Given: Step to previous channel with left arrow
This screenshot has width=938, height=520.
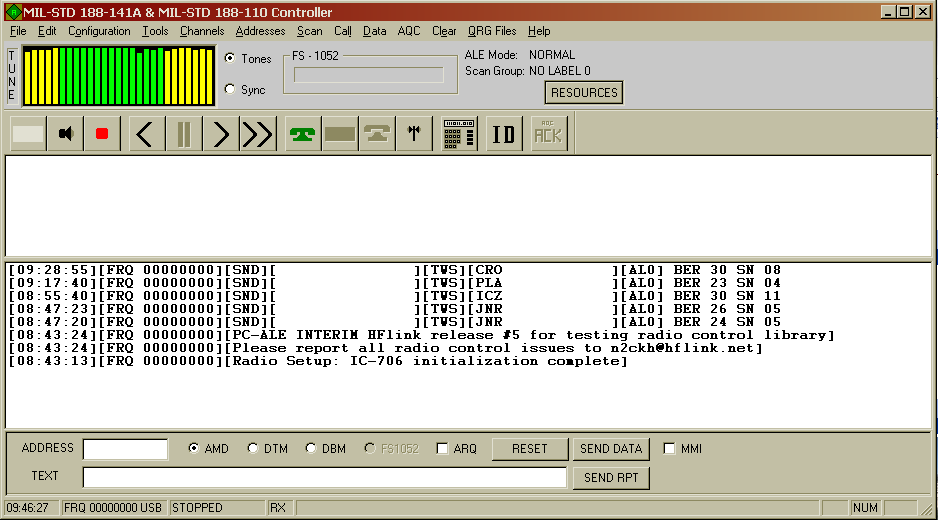Looking at the screenshot, I should (145, 134).
